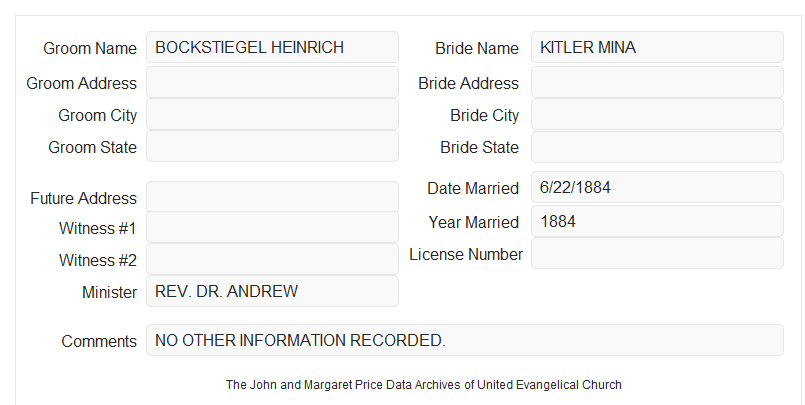Select the Groom City field
805x405 pixels.
272,114
